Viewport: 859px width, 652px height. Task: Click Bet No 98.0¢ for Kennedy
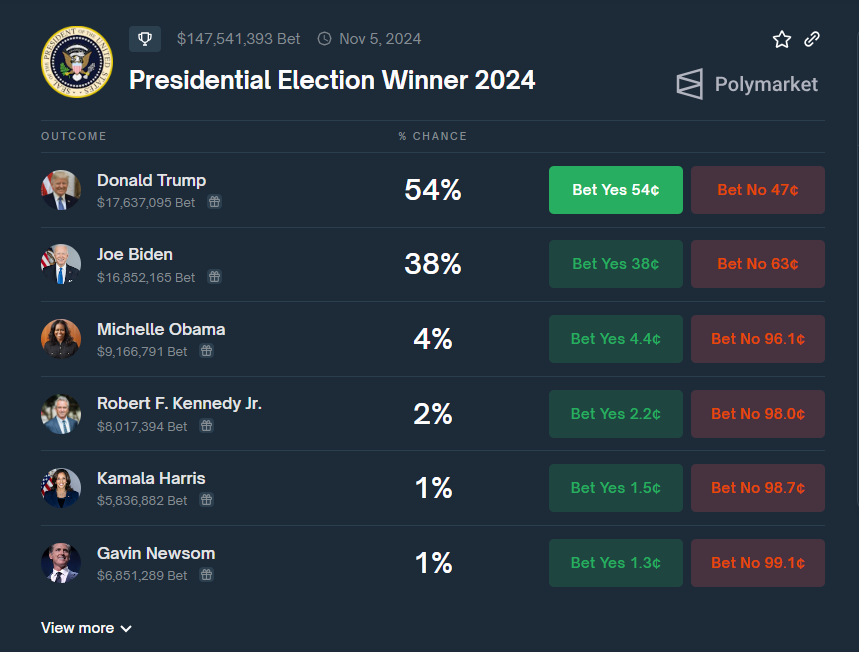coord(757,413)
